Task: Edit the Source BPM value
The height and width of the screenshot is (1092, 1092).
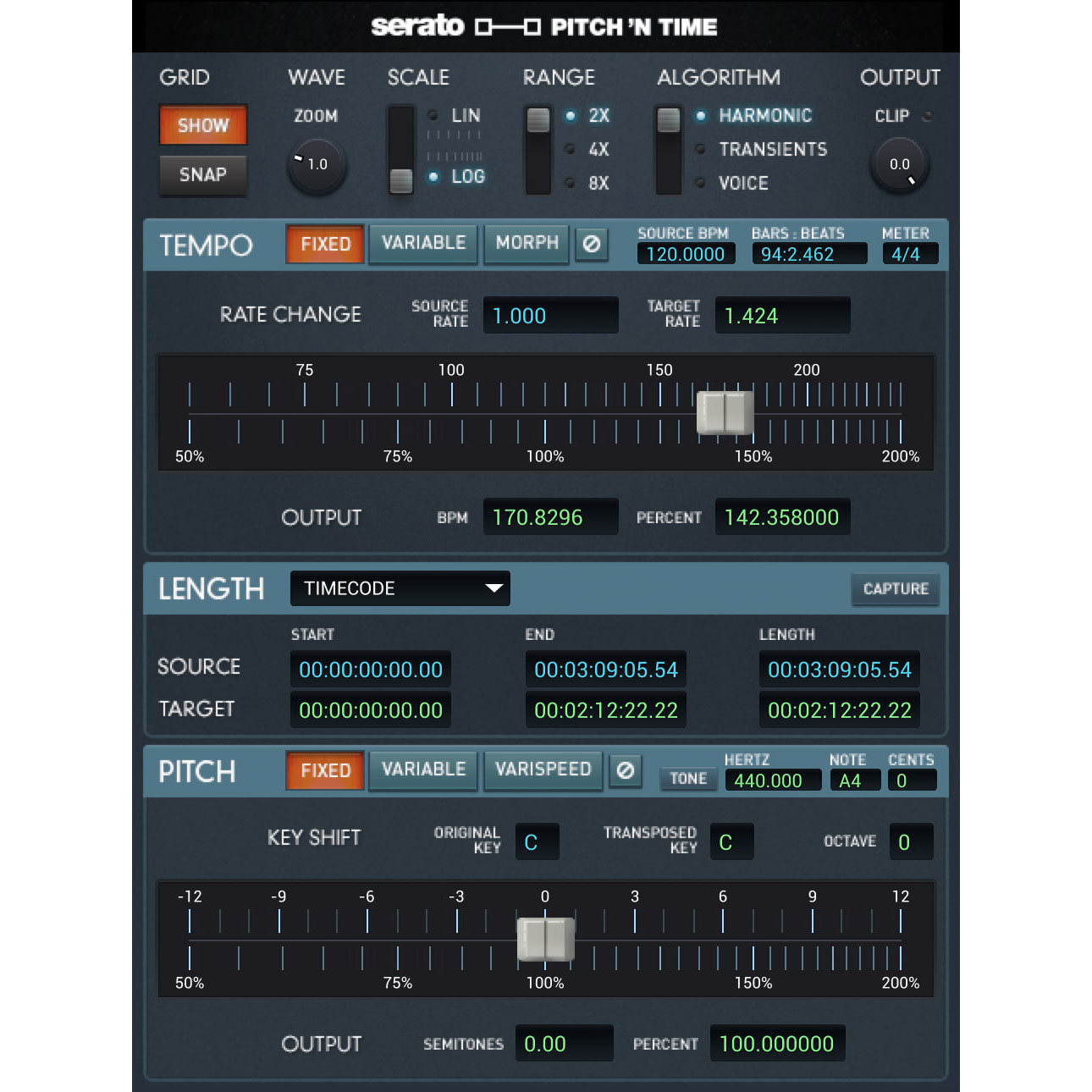Action: click(685, 253)
